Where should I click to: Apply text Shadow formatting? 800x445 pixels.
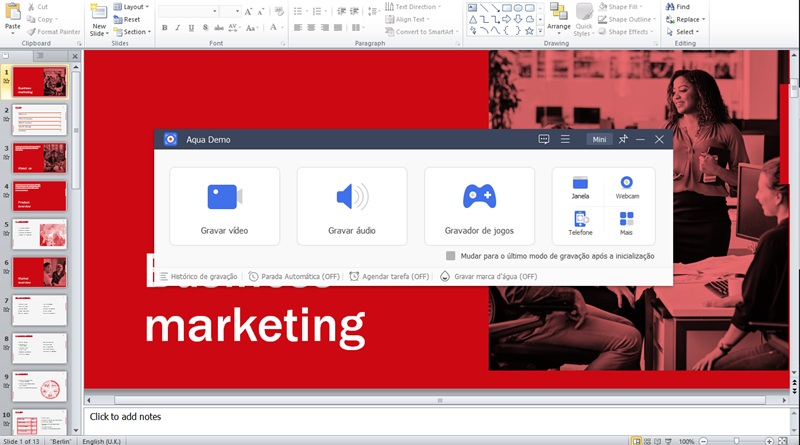pos(205,28)
